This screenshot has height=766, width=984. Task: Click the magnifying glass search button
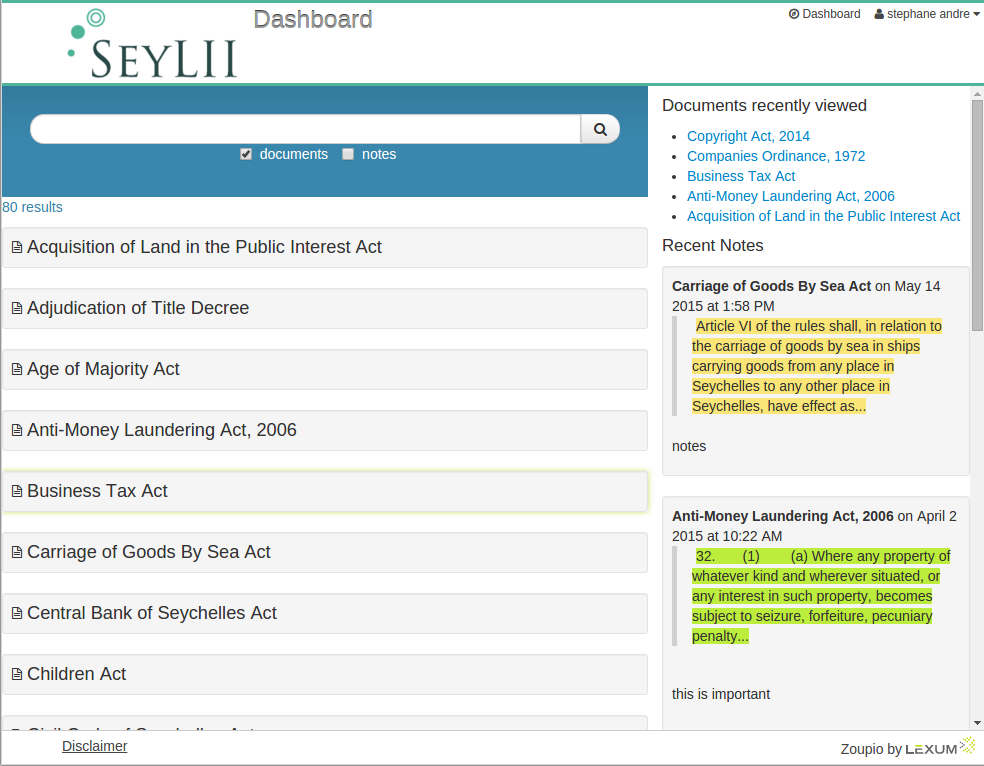600,129
